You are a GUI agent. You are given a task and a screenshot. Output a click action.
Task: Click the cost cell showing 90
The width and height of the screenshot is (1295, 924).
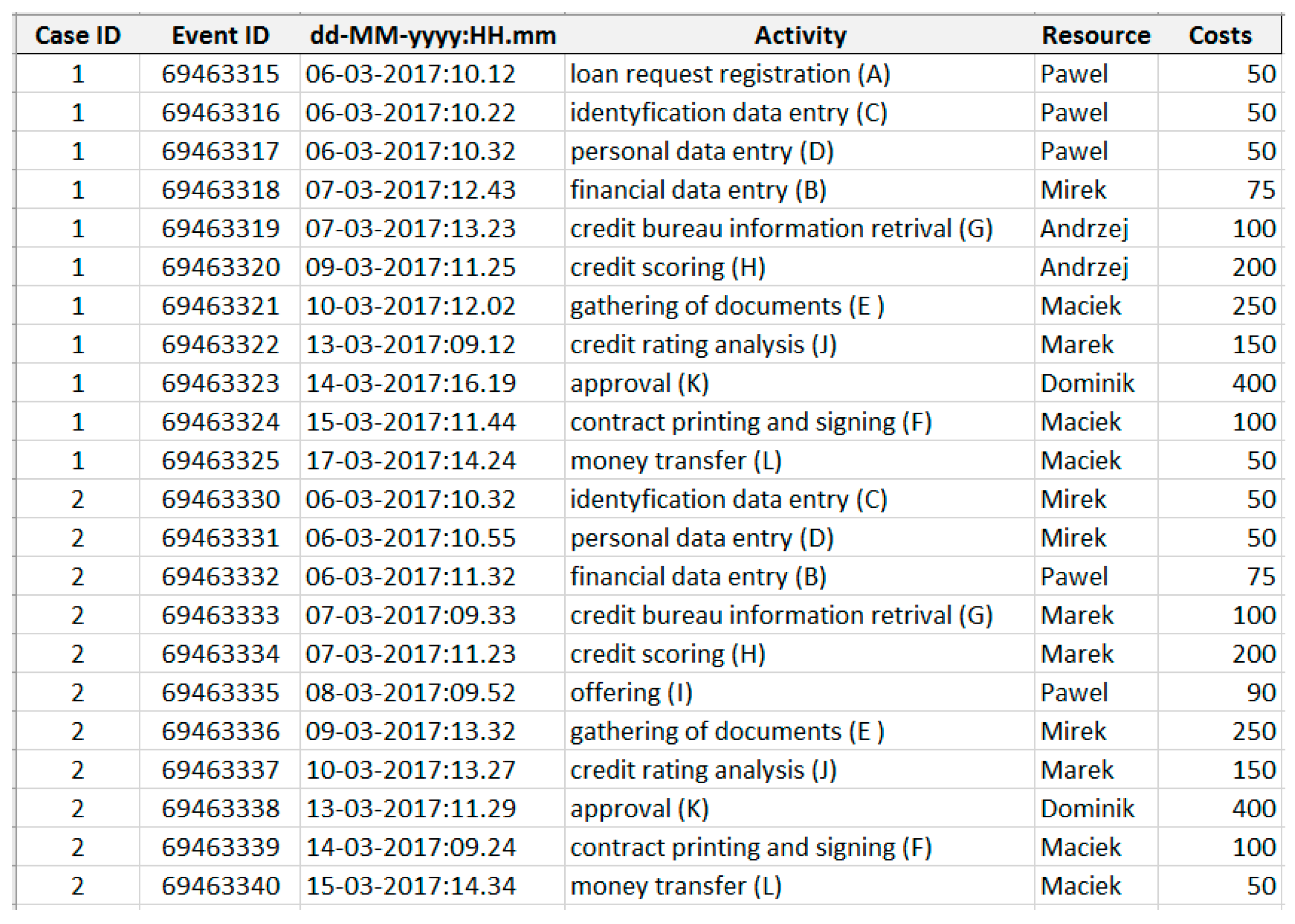1220,692
